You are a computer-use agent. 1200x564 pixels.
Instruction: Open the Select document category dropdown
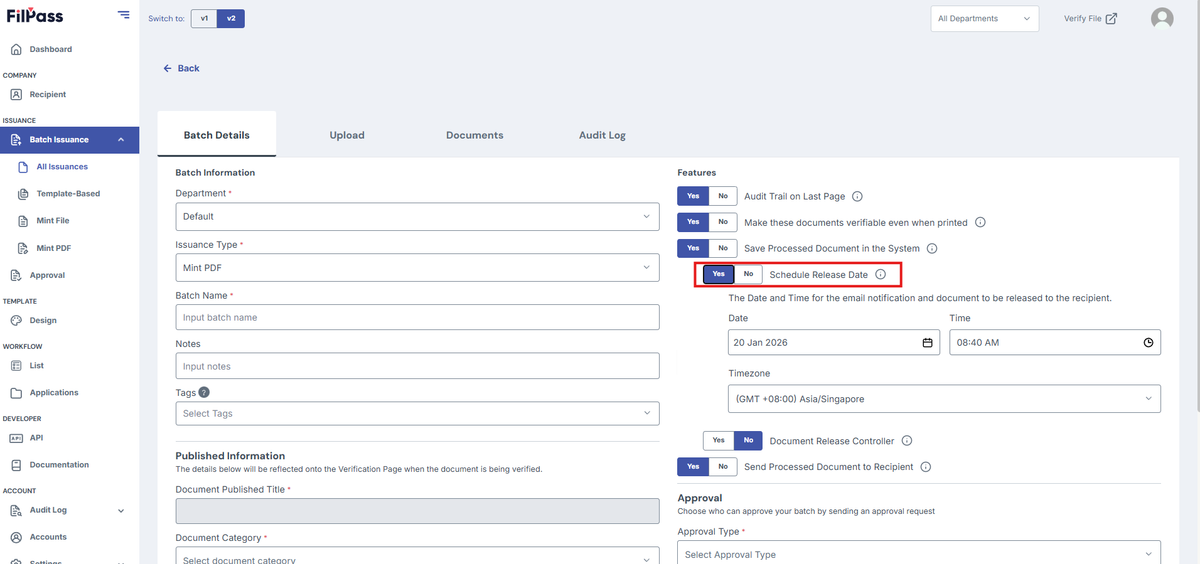417,558
